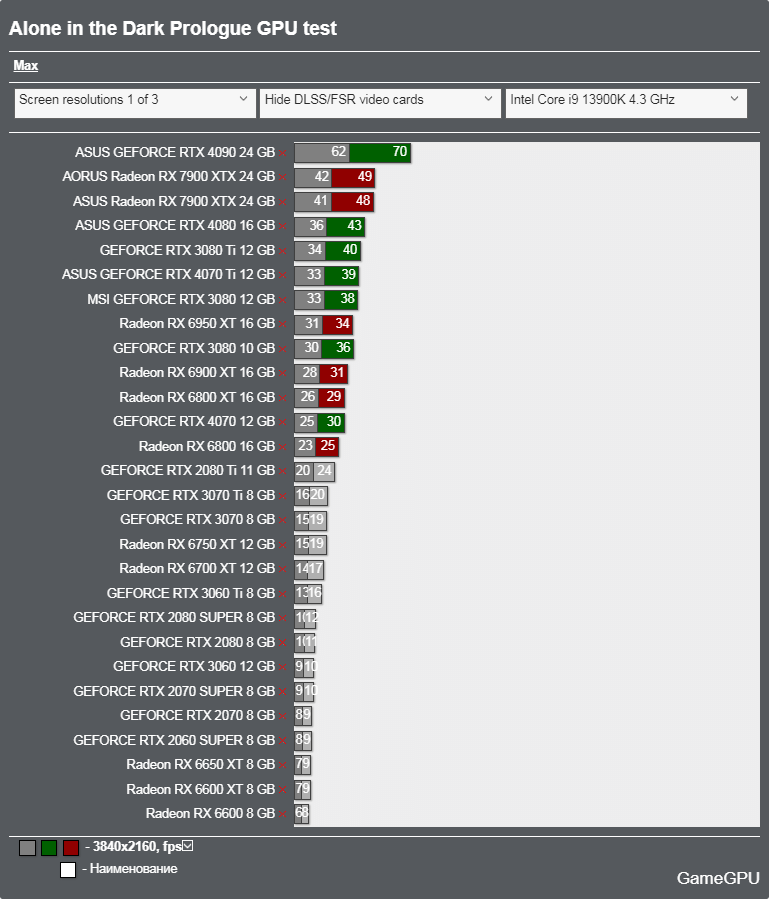Delete Radeon RX 6600 8 GB row via red X
This screenshot has height=899, width=769.
coord(283,814)
